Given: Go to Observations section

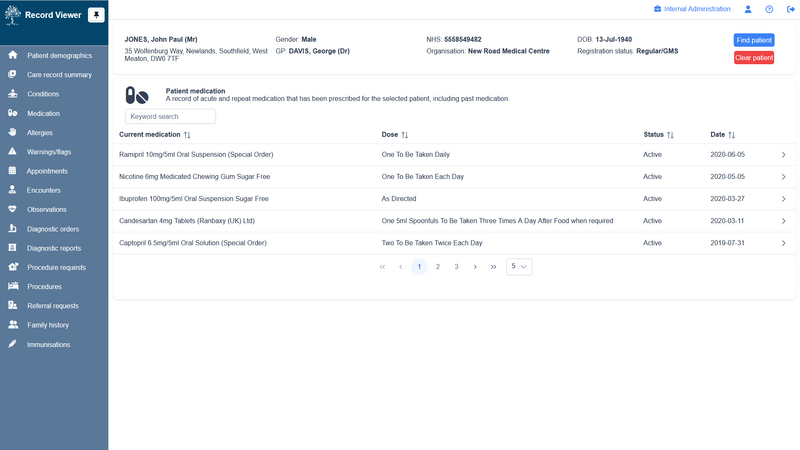Looking at the screenshot, I should pos(46,209).
